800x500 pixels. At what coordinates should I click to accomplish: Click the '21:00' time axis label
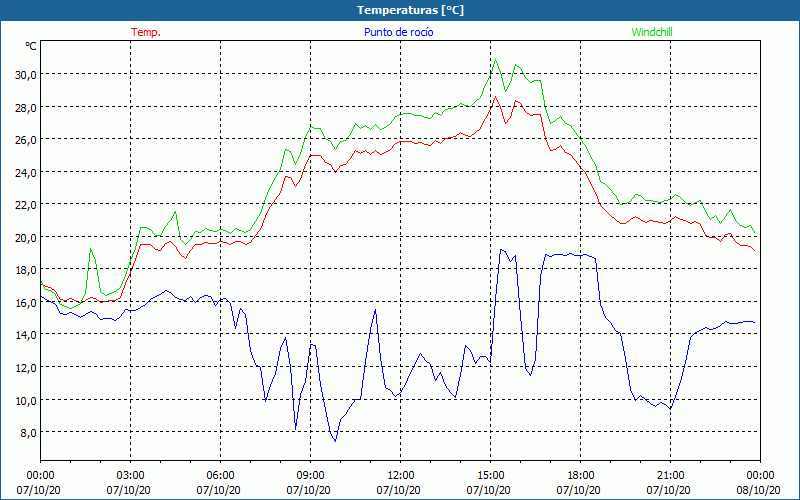coord(670,476)
